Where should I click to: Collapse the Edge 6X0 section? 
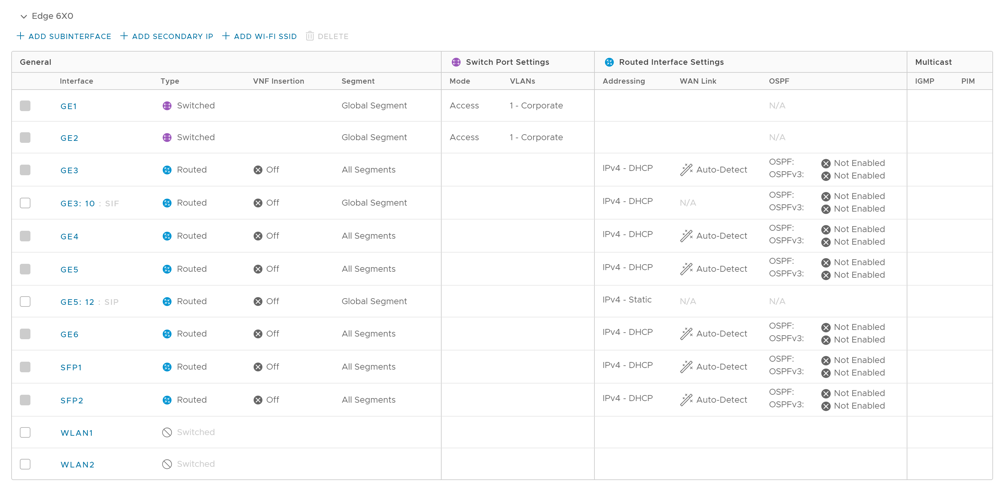tap(24, 17)
